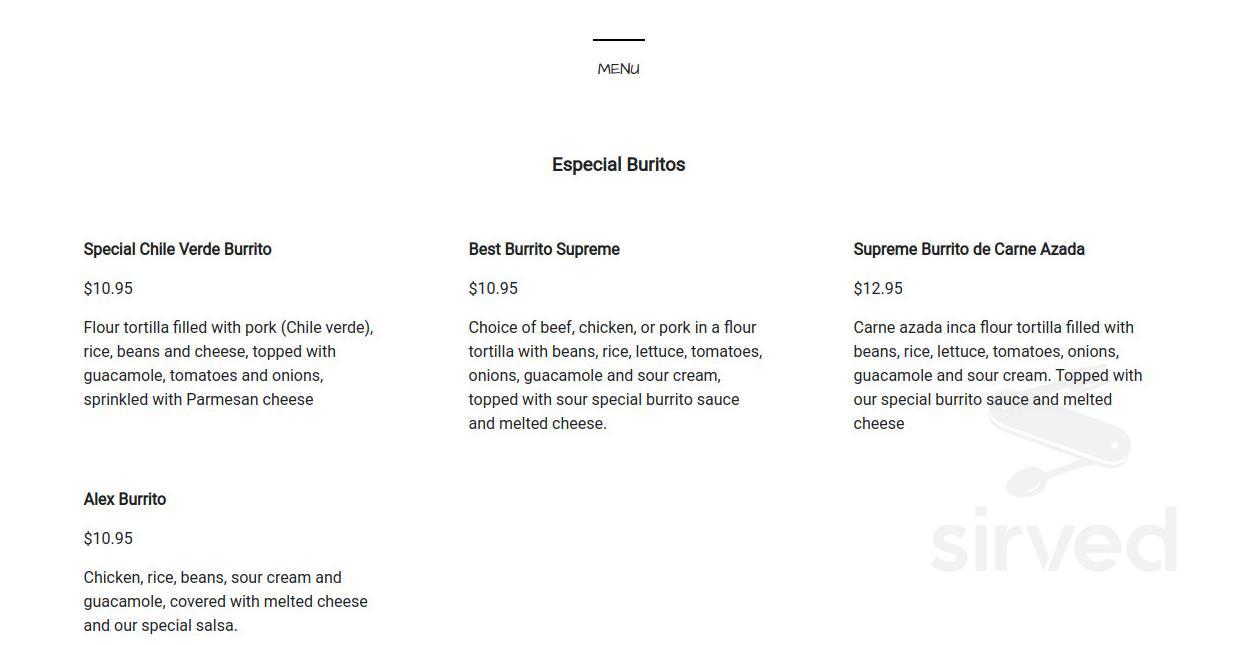Screen dimensions: 1233x645
Task: Select Supreme Burrito de Carne Azada title
Action: pos(968,249)
